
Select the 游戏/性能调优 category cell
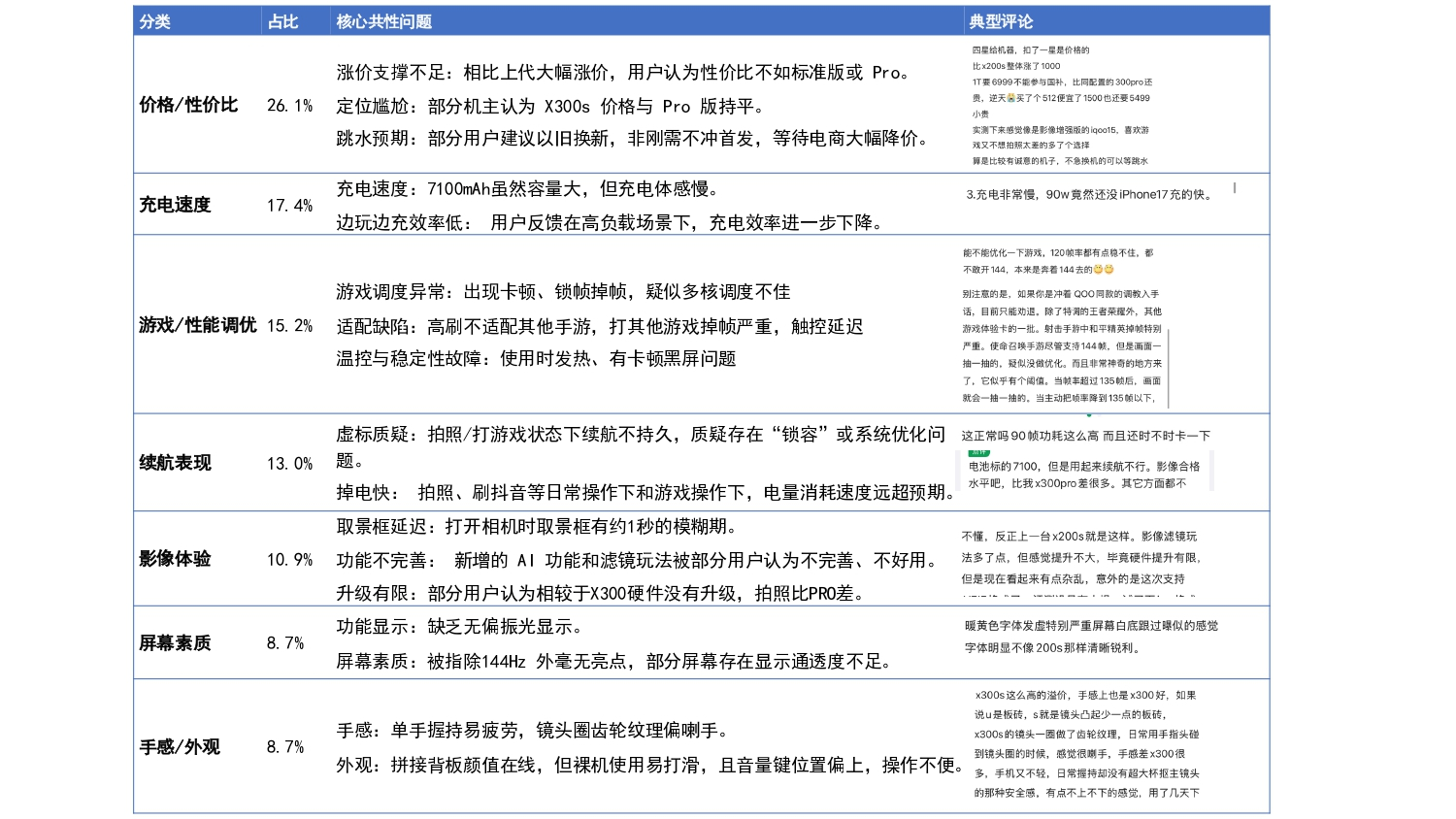pyautogui.click(x=198, y=325)
